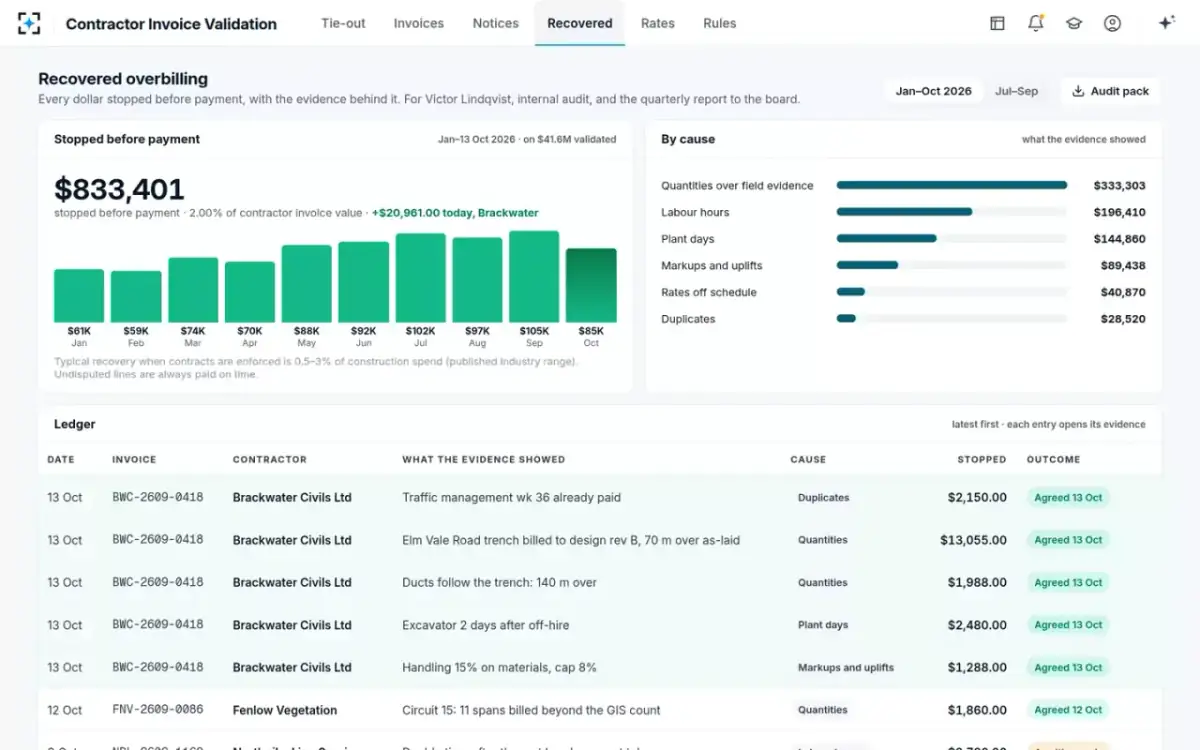The width and height of the screenshot is (1200, 750).
Task: Click the October $85K bar
Action: tap(591, 285)
